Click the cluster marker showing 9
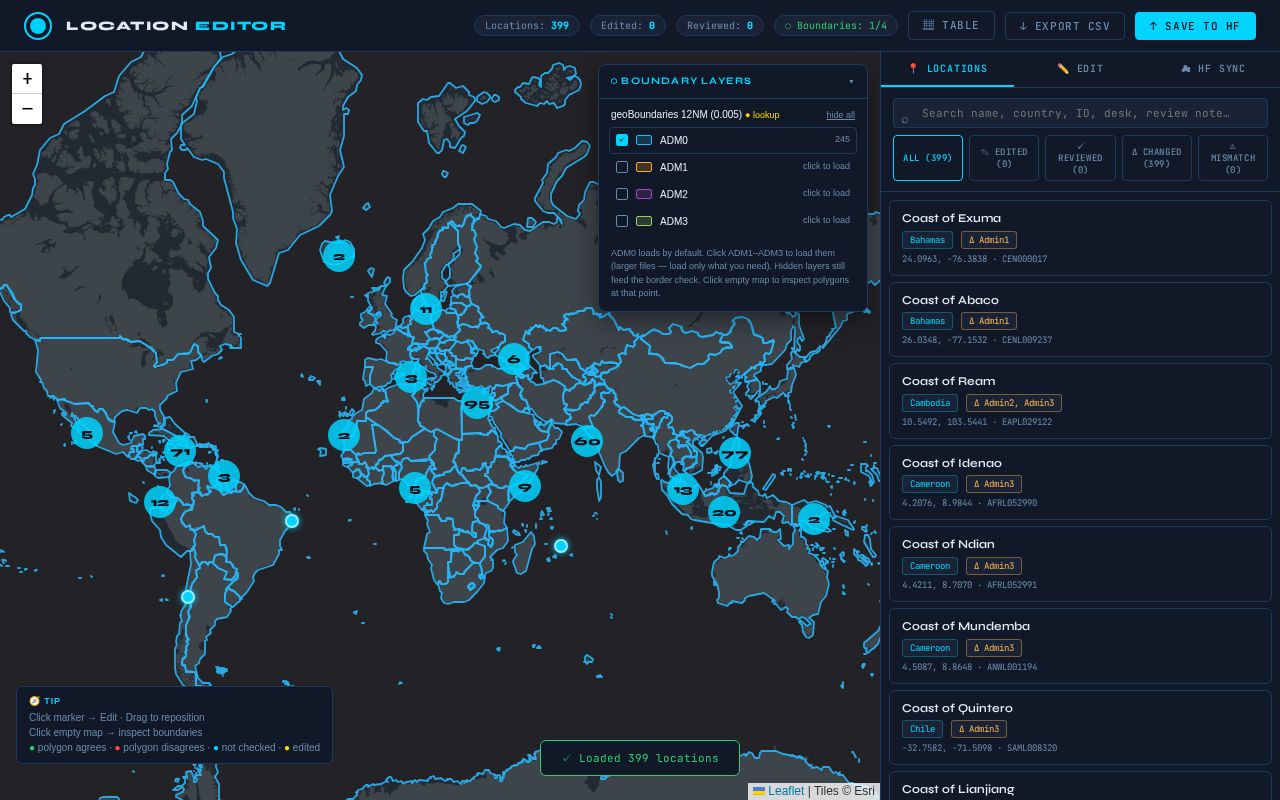 click(525, 486)
